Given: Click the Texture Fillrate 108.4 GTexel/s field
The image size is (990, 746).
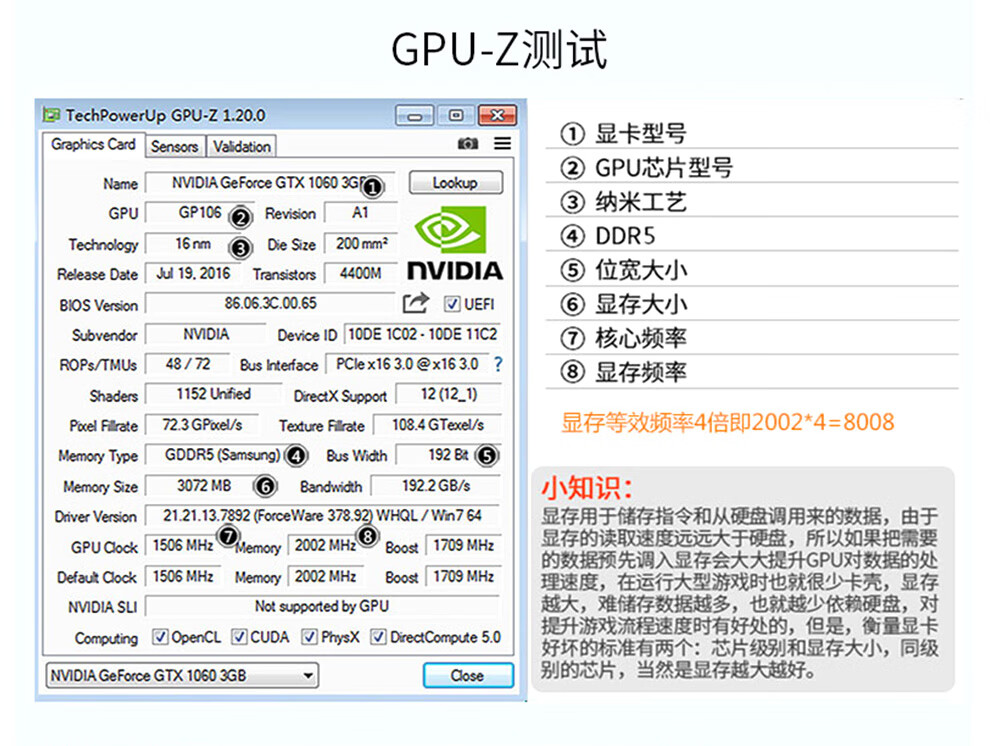Looking at the screenshot, I should click(x=438, y=425).
